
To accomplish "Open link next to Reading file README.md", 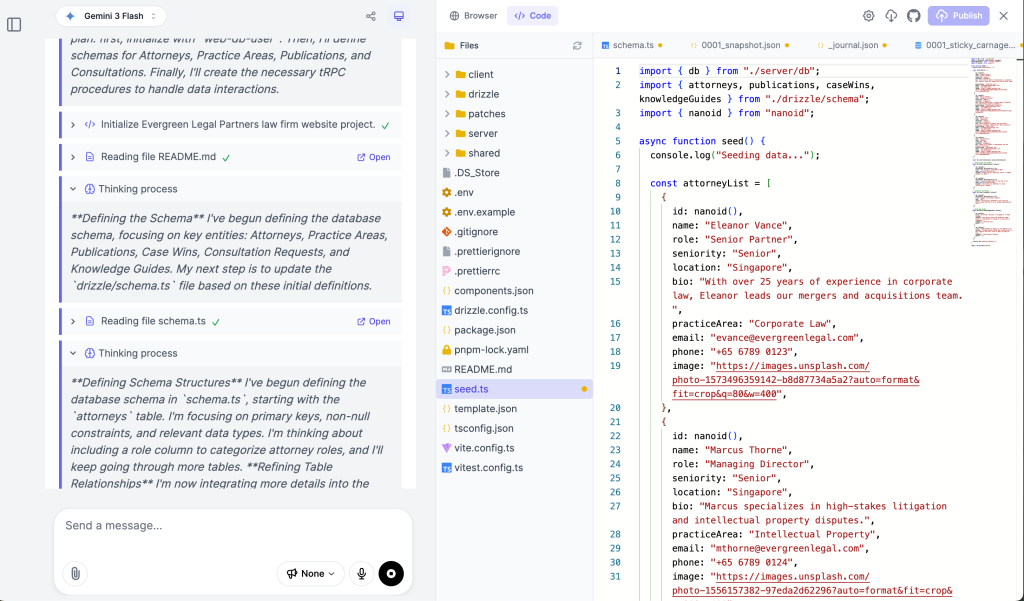I will [374, 157].
